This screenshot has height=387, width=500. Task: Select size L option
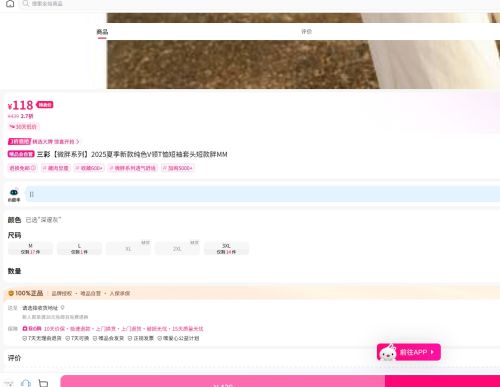[x=79, y=249]
